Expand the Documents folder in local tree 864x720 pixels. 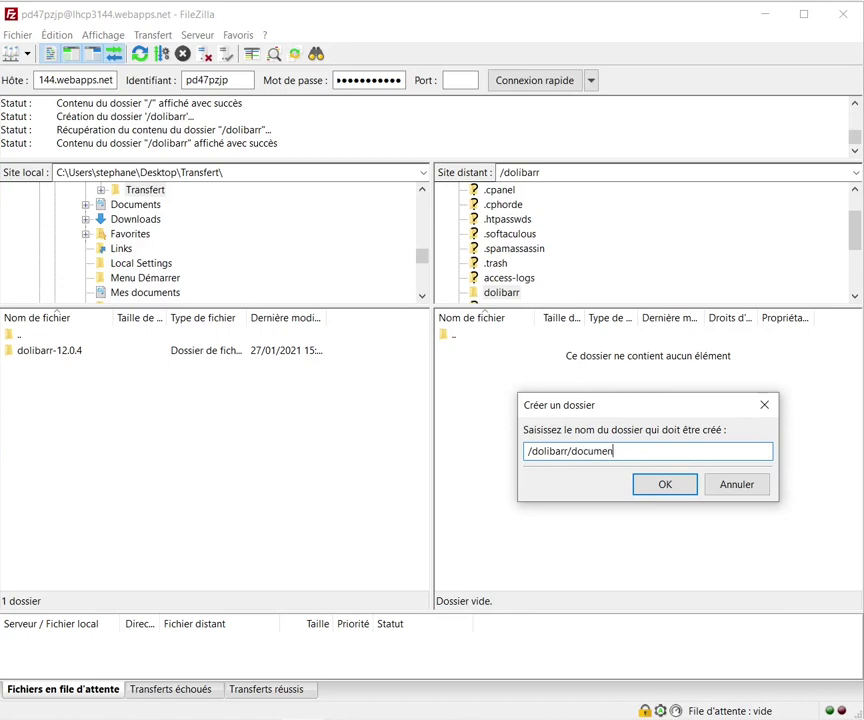(86, 205)
